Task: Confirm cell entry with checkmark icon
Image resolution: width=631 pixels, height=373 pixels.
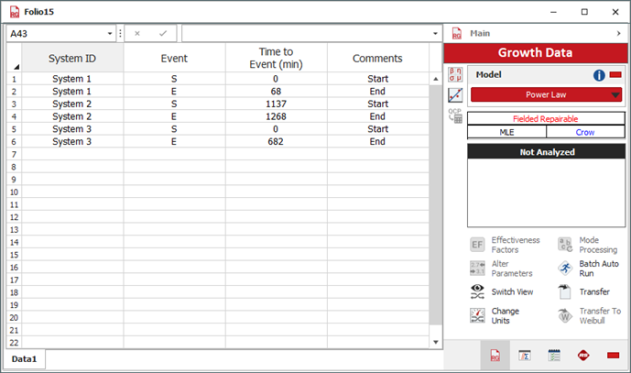Action: coord(163,33)
